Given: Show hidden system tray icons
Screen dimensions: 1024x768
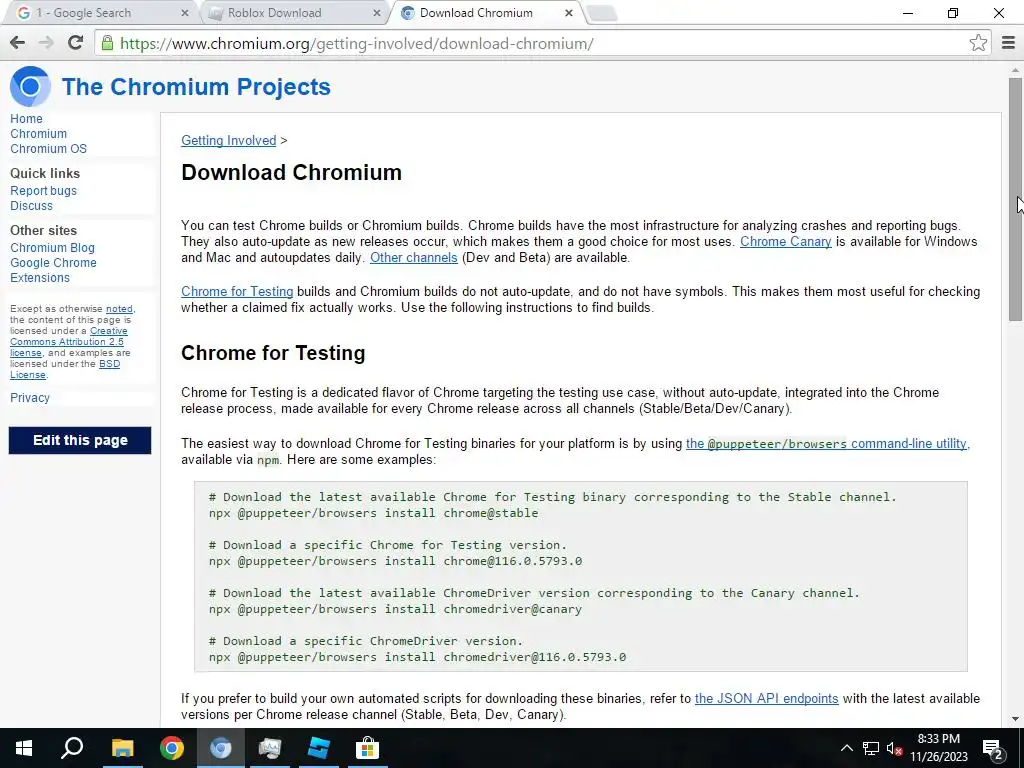Looking at the screenshot, I should click(846, 748).
